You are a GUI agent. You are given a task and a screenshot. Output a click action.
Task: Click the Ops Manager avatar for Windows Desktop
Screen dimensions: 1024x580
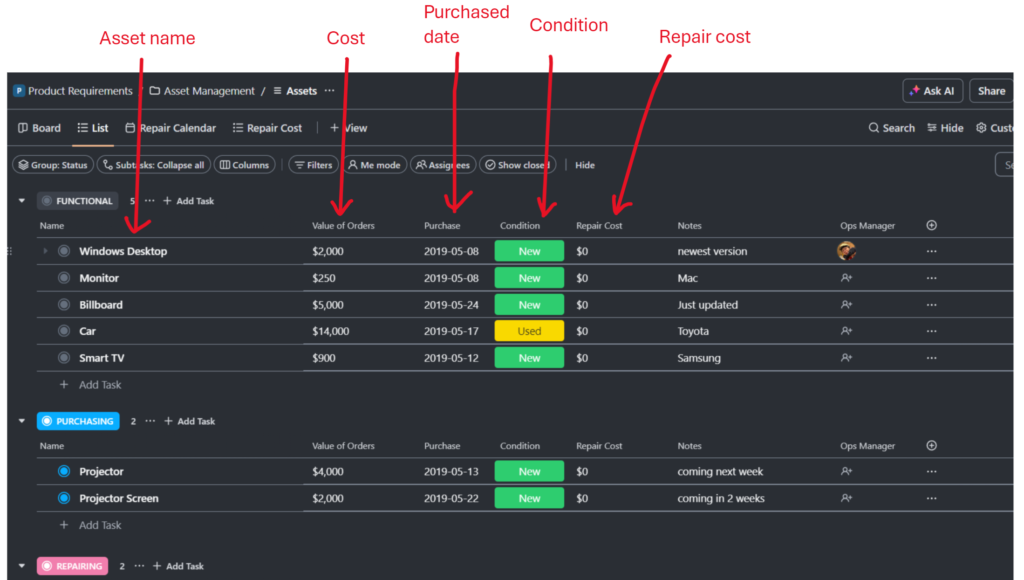coord(846,251)
